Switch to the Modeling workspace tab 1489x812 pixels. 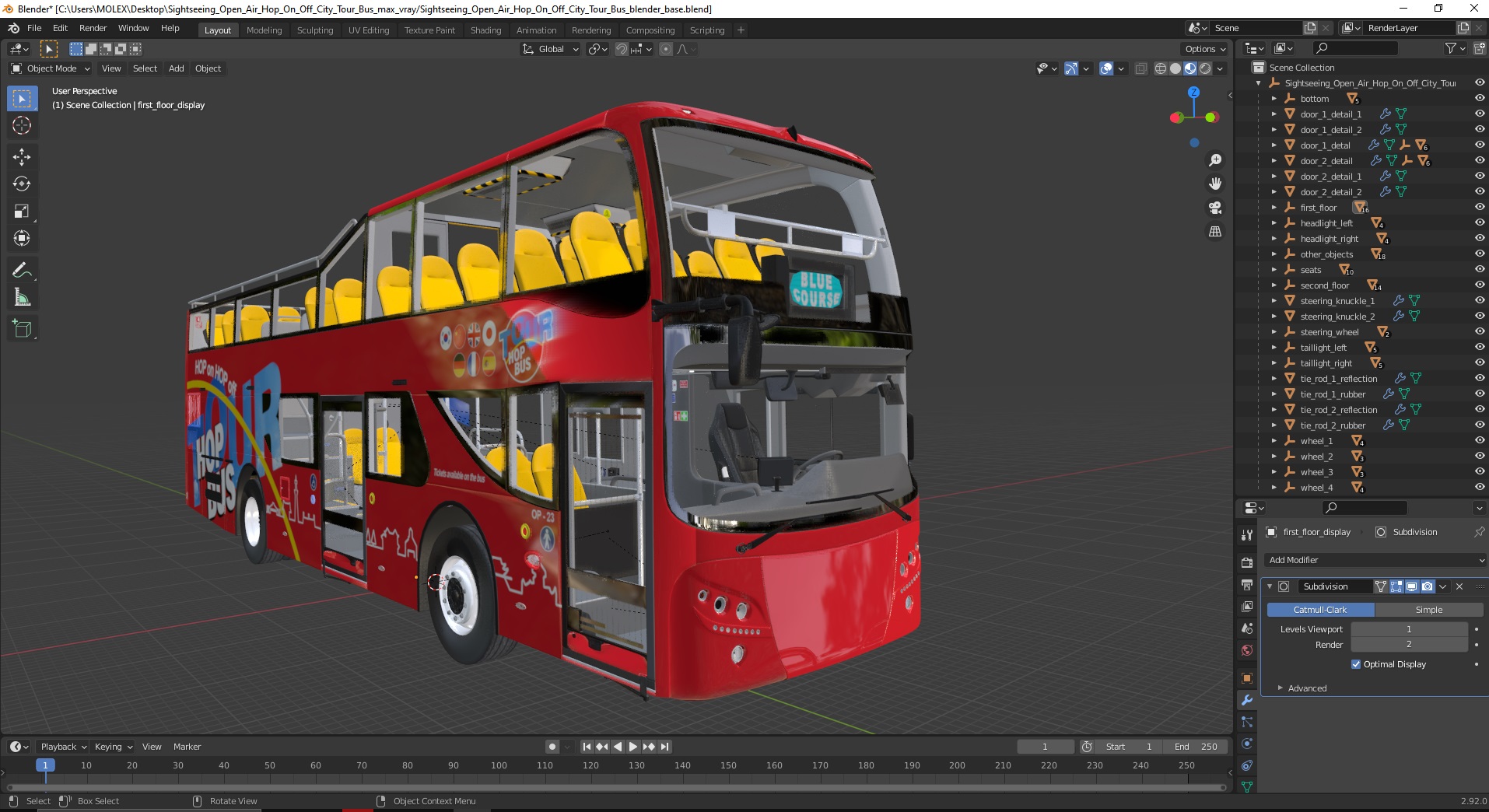click(x=264, y=30)
